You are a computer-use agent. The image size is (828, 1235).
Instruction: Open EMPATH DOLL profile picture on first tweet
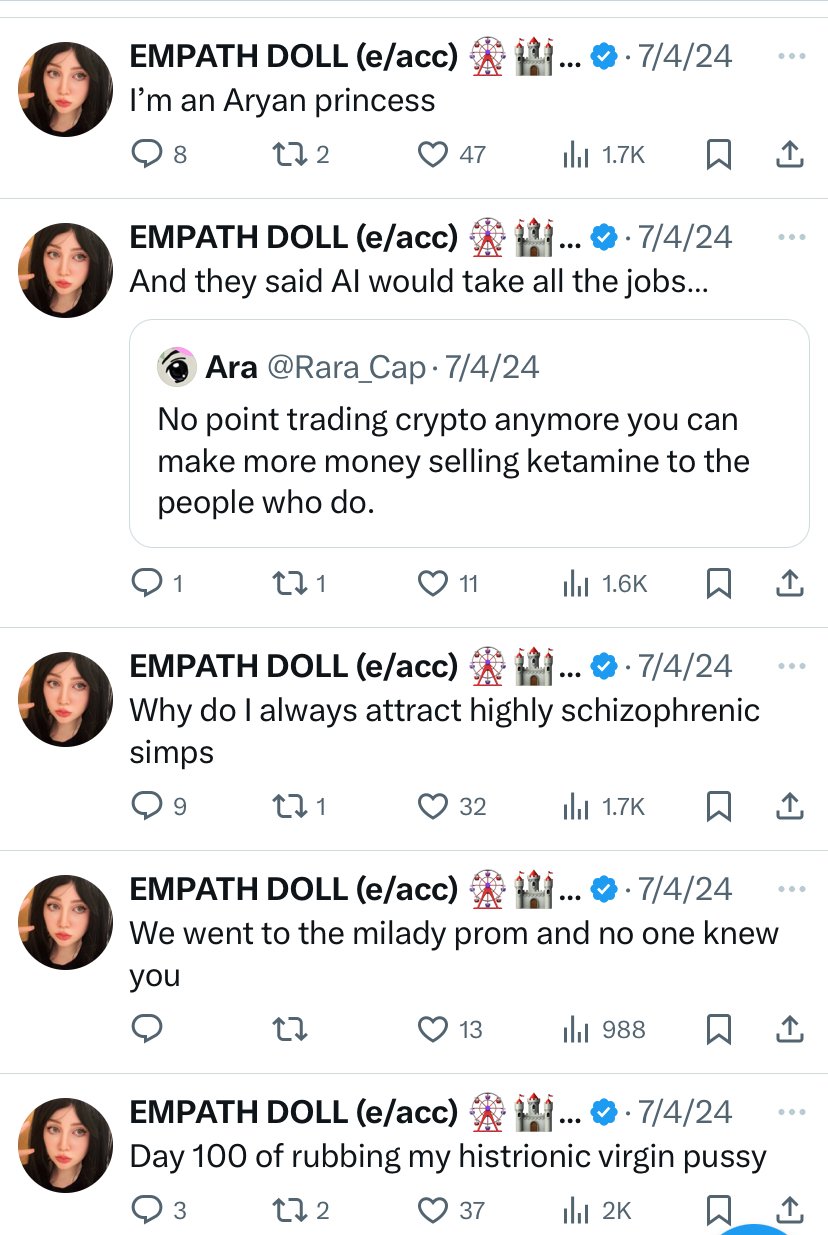[66, 89]
